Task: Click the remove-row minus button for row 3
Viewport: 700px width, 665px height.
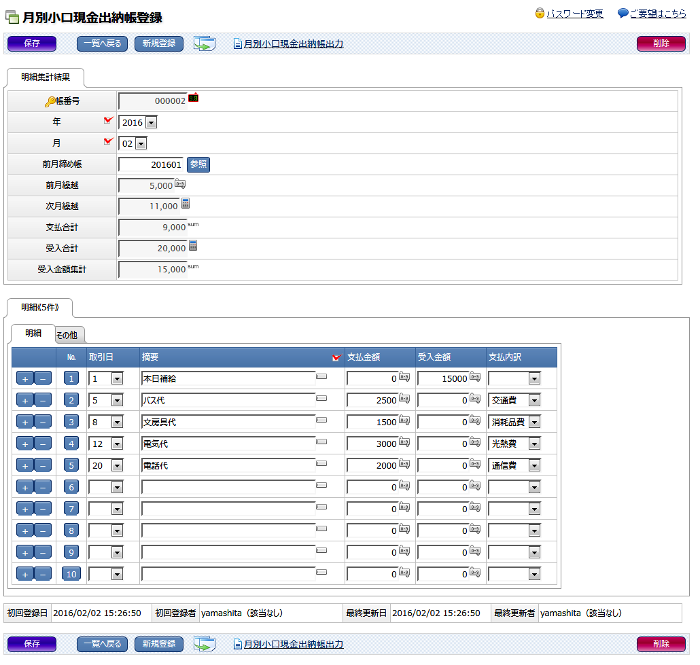Action: [x=43, y=422]
